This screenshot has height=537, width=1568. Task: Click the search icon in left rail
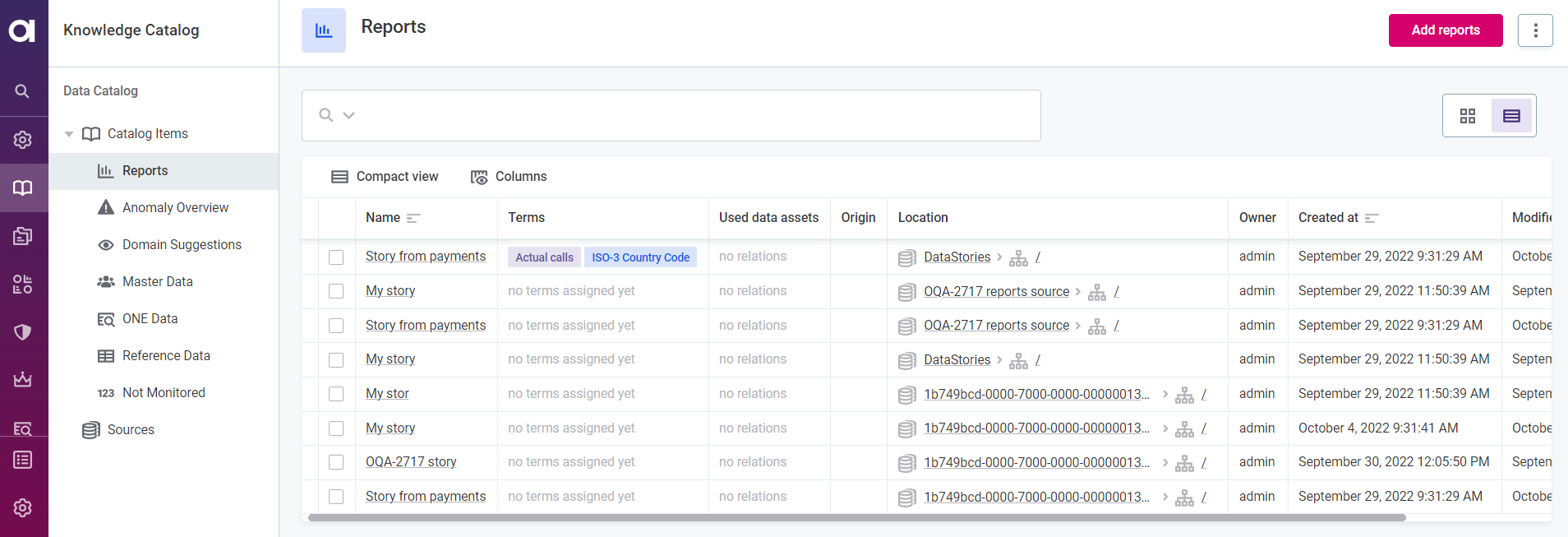pos(22,91)
